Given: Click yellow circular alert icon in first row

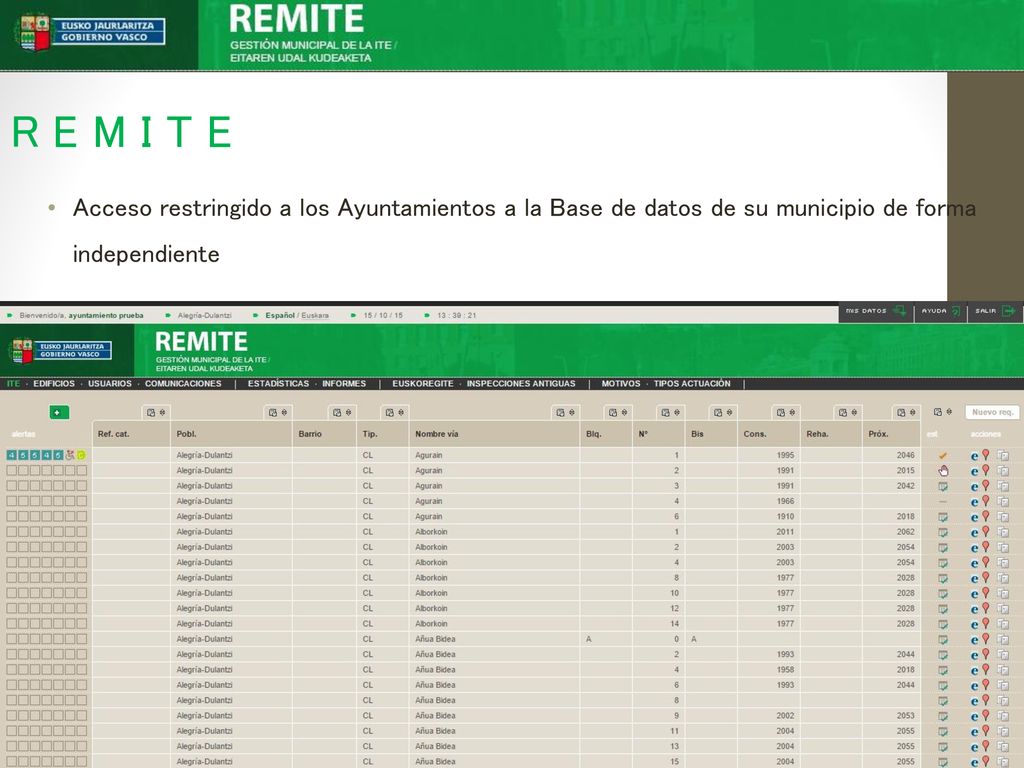Looking at the screenshot, I should coord(82,455).
